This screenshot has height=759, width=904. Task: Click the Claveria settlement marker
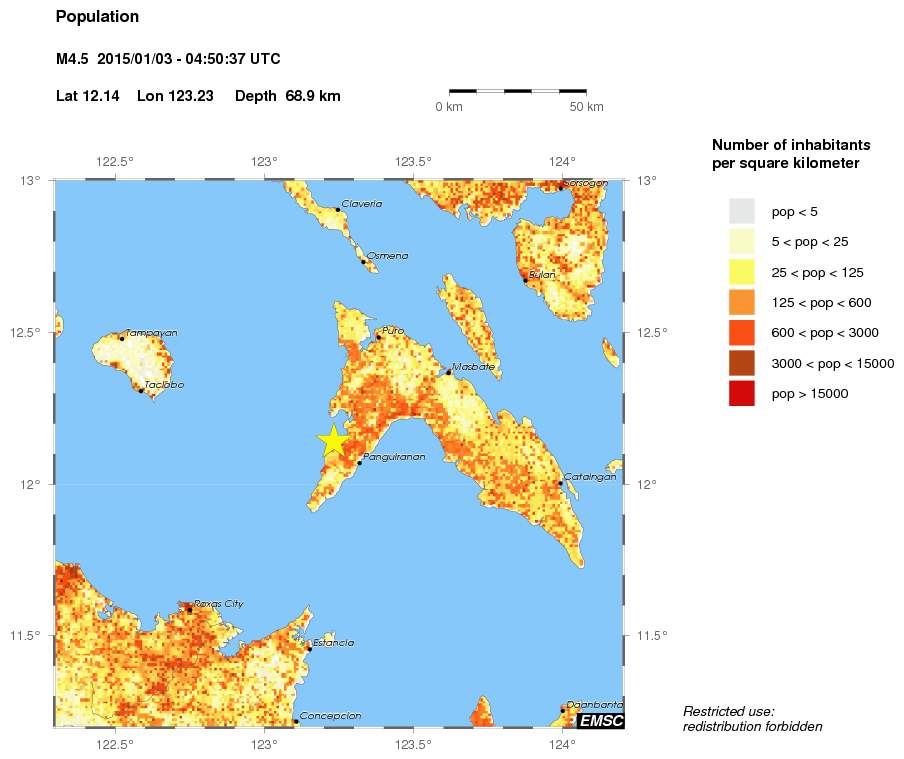tap(340, 208)
